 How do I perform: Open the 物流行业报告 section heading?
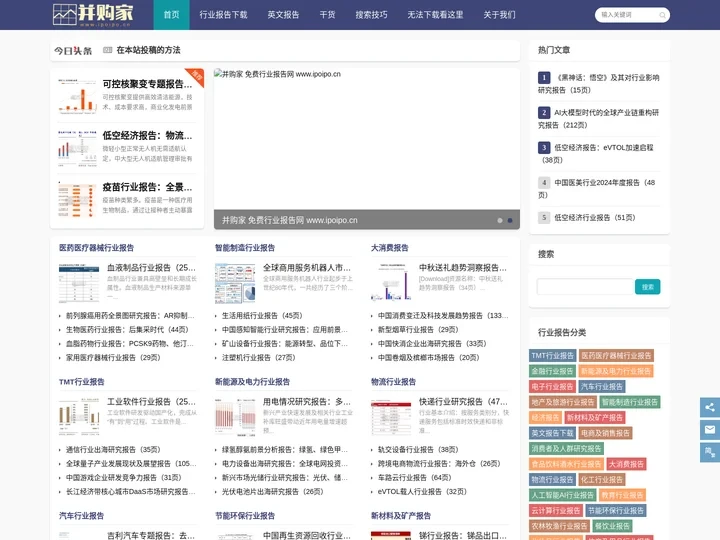[x=394, y=382]
